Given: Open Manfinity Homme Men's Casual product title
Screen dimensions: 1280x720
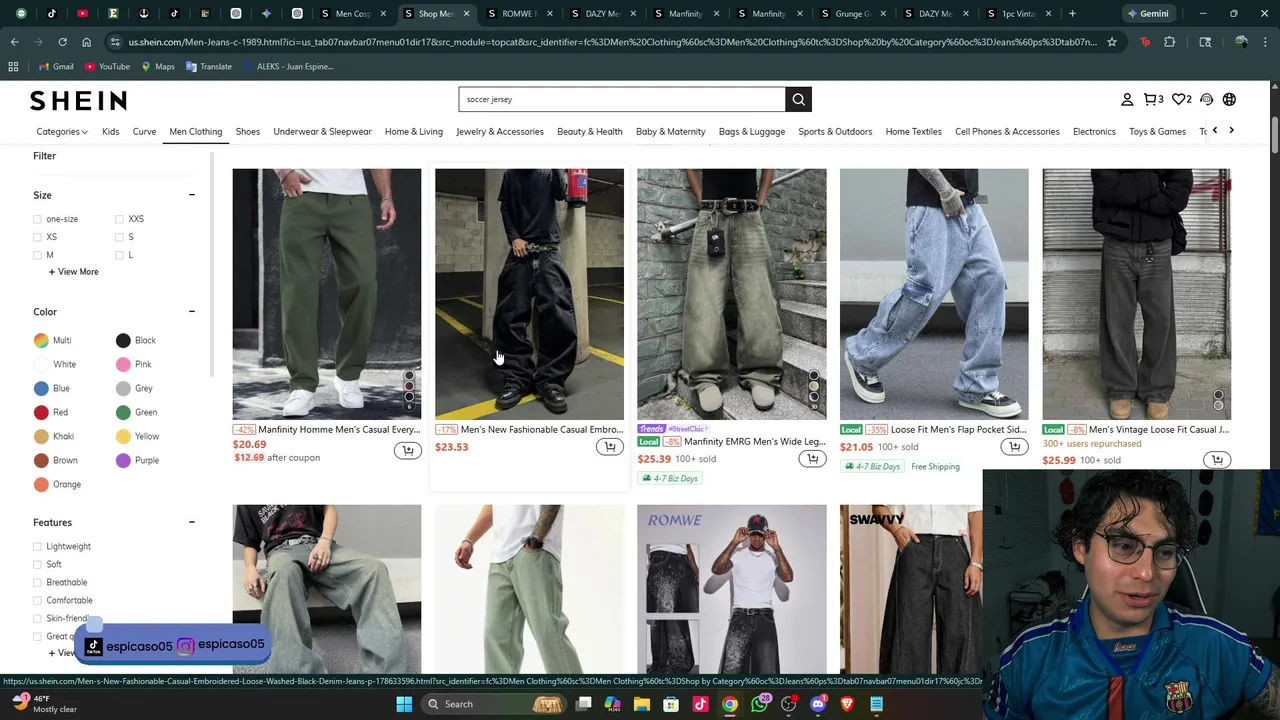Looking at the screenshot, I should point(339,430).
